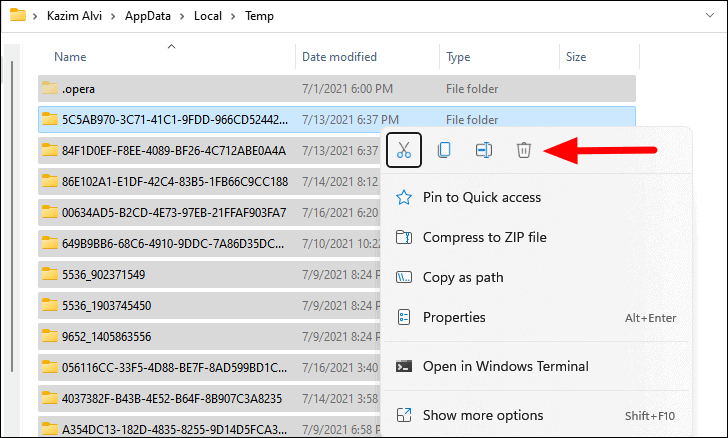
Task: Expand chevron after AppData in breadcrumb
Action: click(x=178, y=16)
